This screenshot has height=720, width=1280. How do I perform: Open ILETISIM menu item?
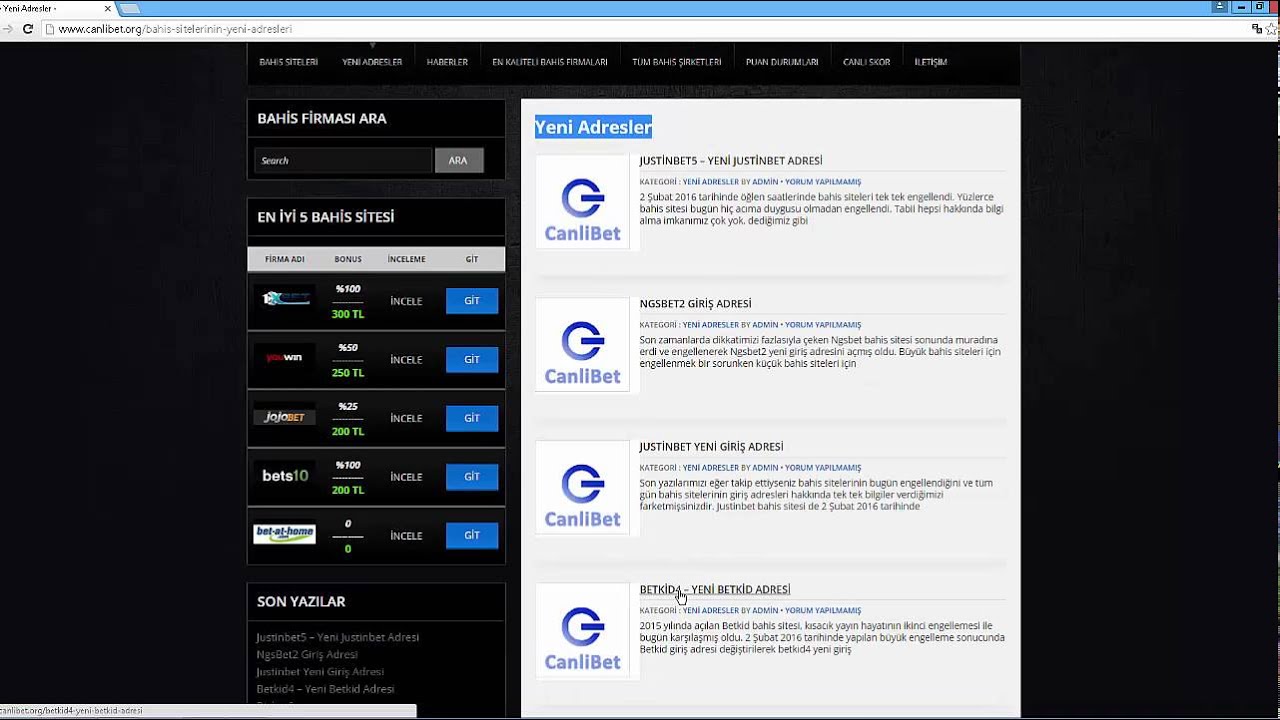click(930, 62)
